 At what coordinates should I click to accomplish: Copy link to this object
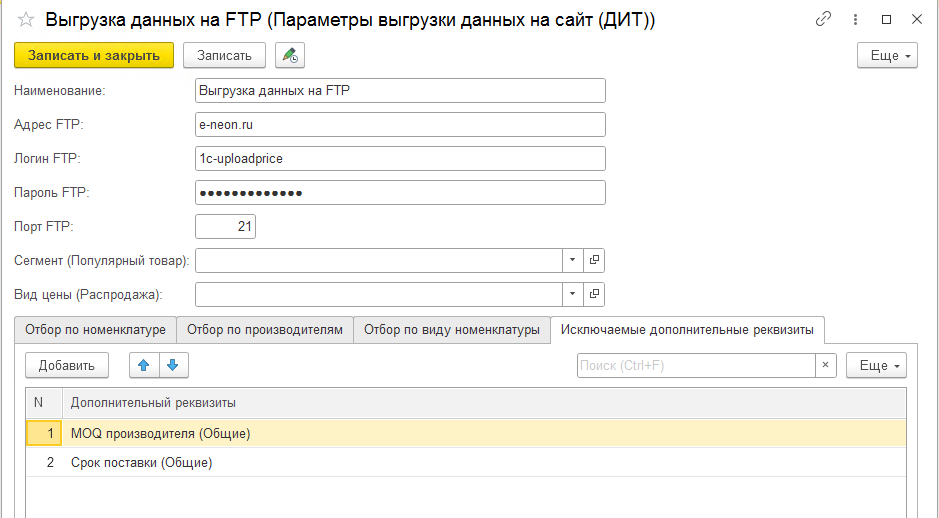824,19
